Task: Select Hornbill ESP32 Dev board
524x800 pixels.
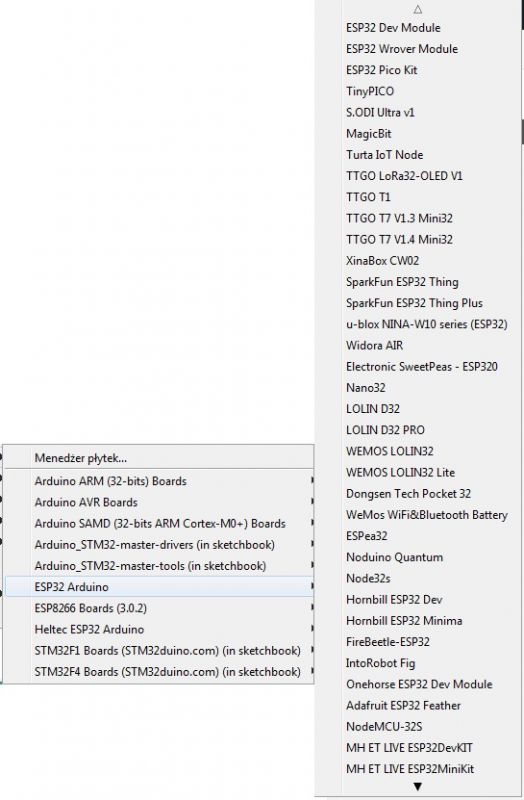Action: [418, 599]
